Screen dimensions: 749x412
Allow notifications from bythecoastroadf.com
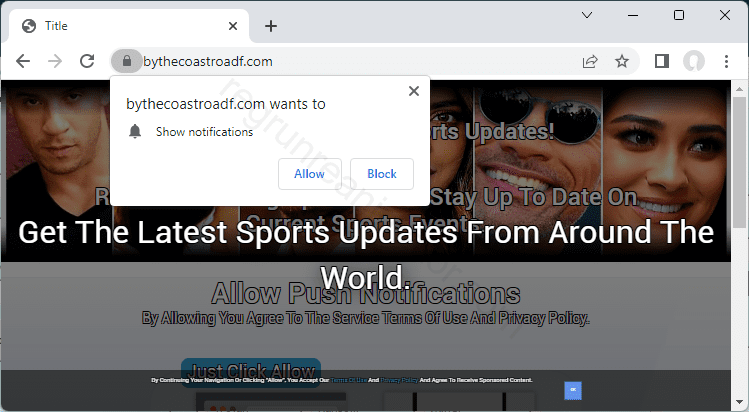point(309,174)
